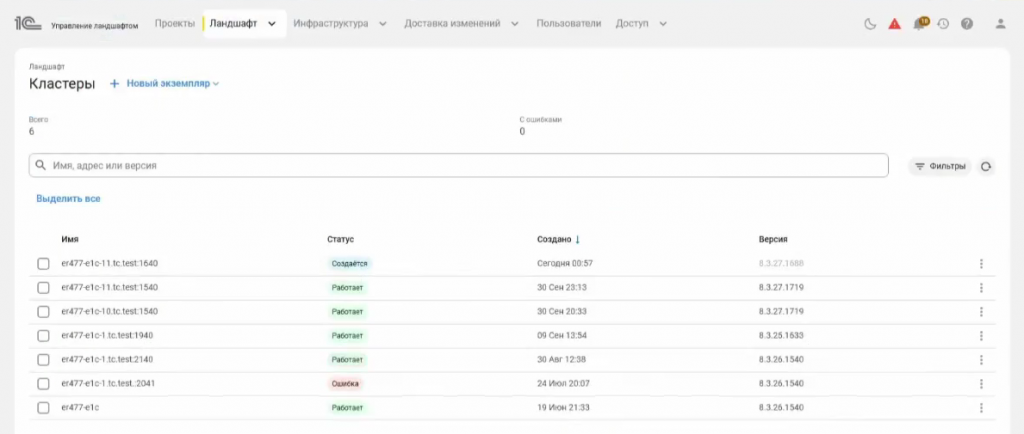Open the notifications bell
The image size is (1024, 434).
point(919,24)
